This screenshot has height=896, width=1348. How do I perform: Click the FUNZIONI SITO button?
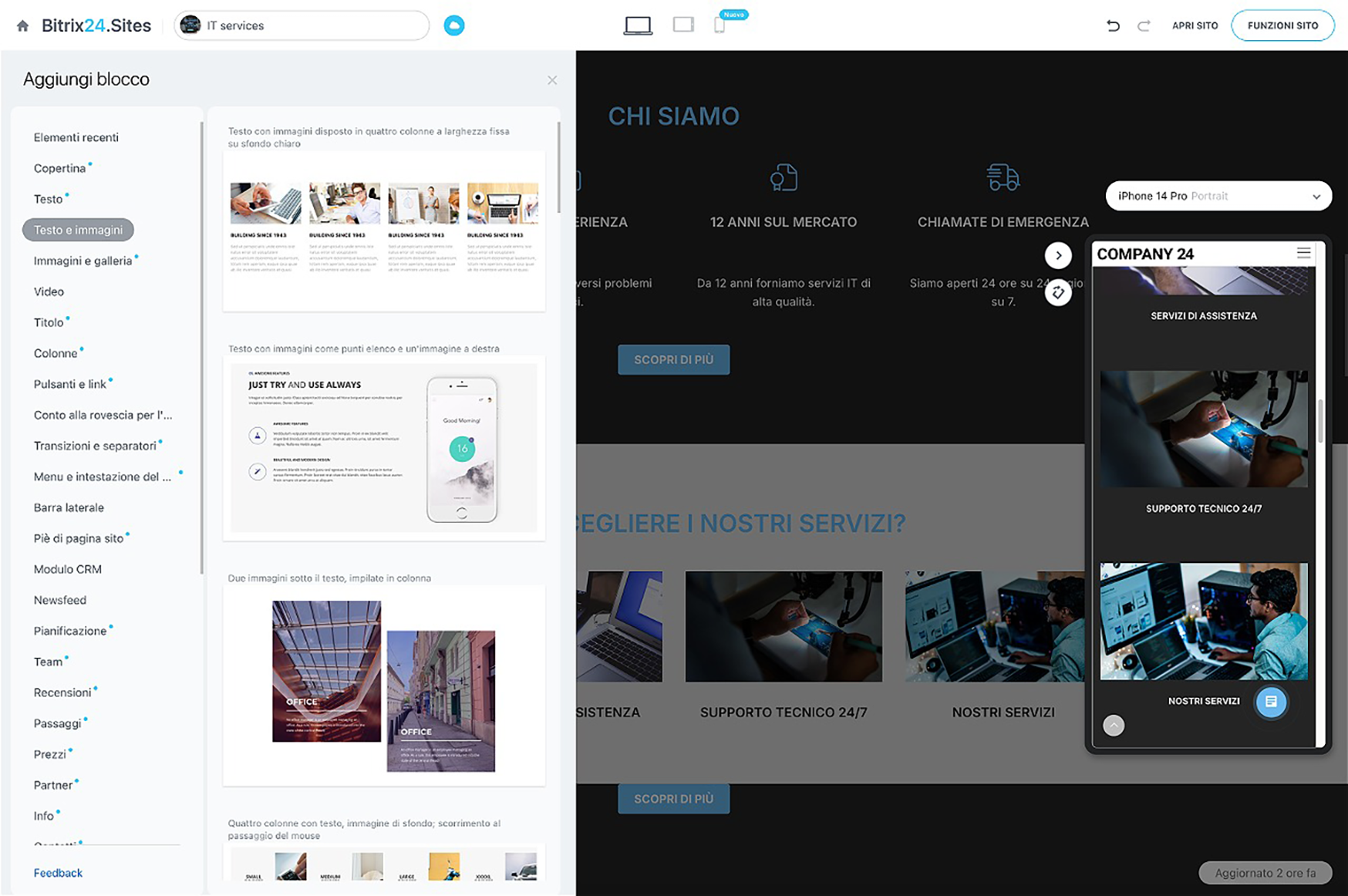(1282, 25)
